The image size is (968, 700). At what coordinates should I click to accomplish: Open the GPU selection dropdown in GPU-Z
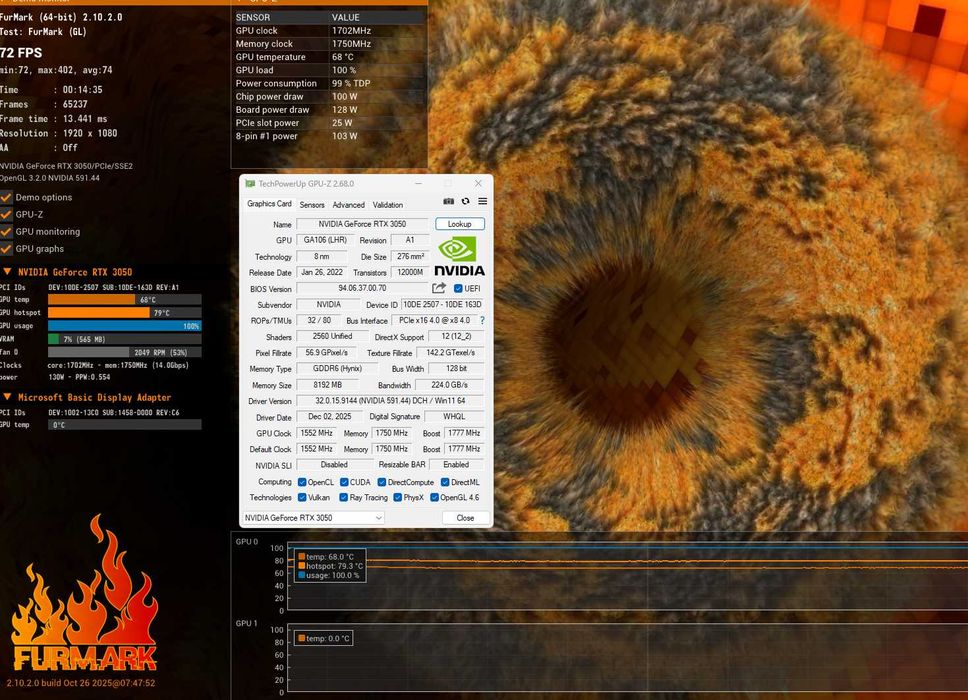pyautogui.click(x=313, y=518)
